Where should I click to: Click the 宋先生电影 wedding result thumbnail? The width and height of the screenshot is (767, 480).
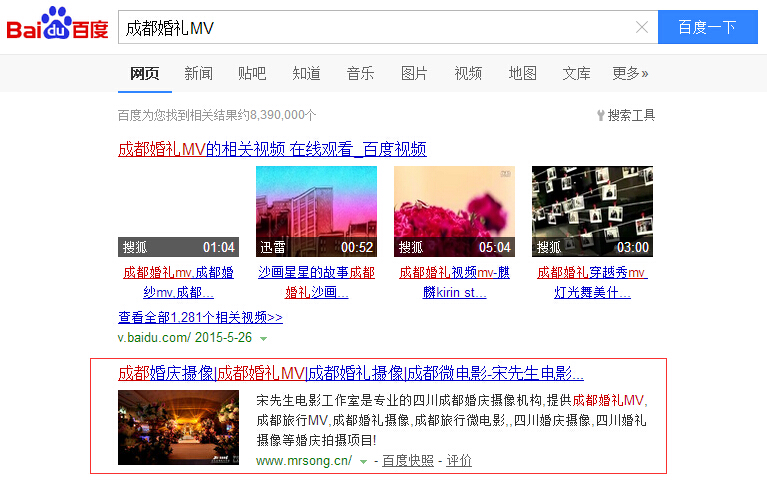coord(178,427)
